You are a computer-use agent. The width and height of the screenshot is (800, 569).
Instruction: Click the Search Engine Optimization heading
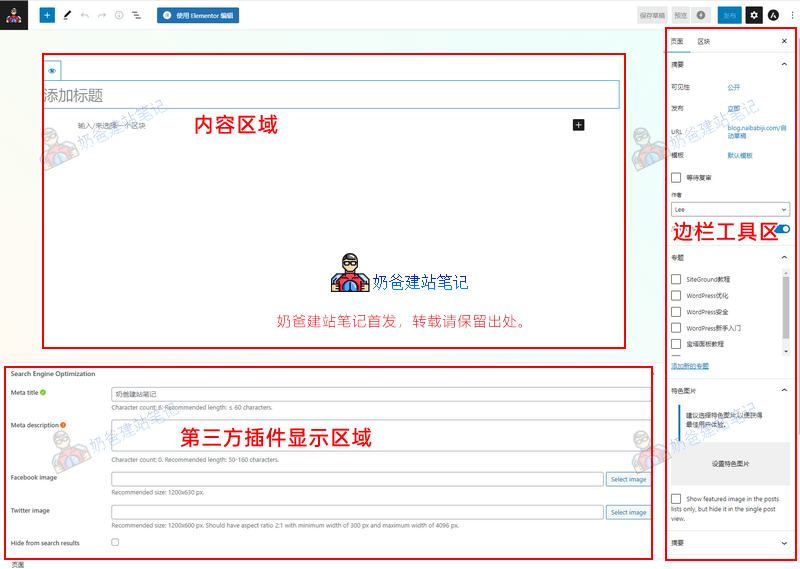[x=53, y=374]
